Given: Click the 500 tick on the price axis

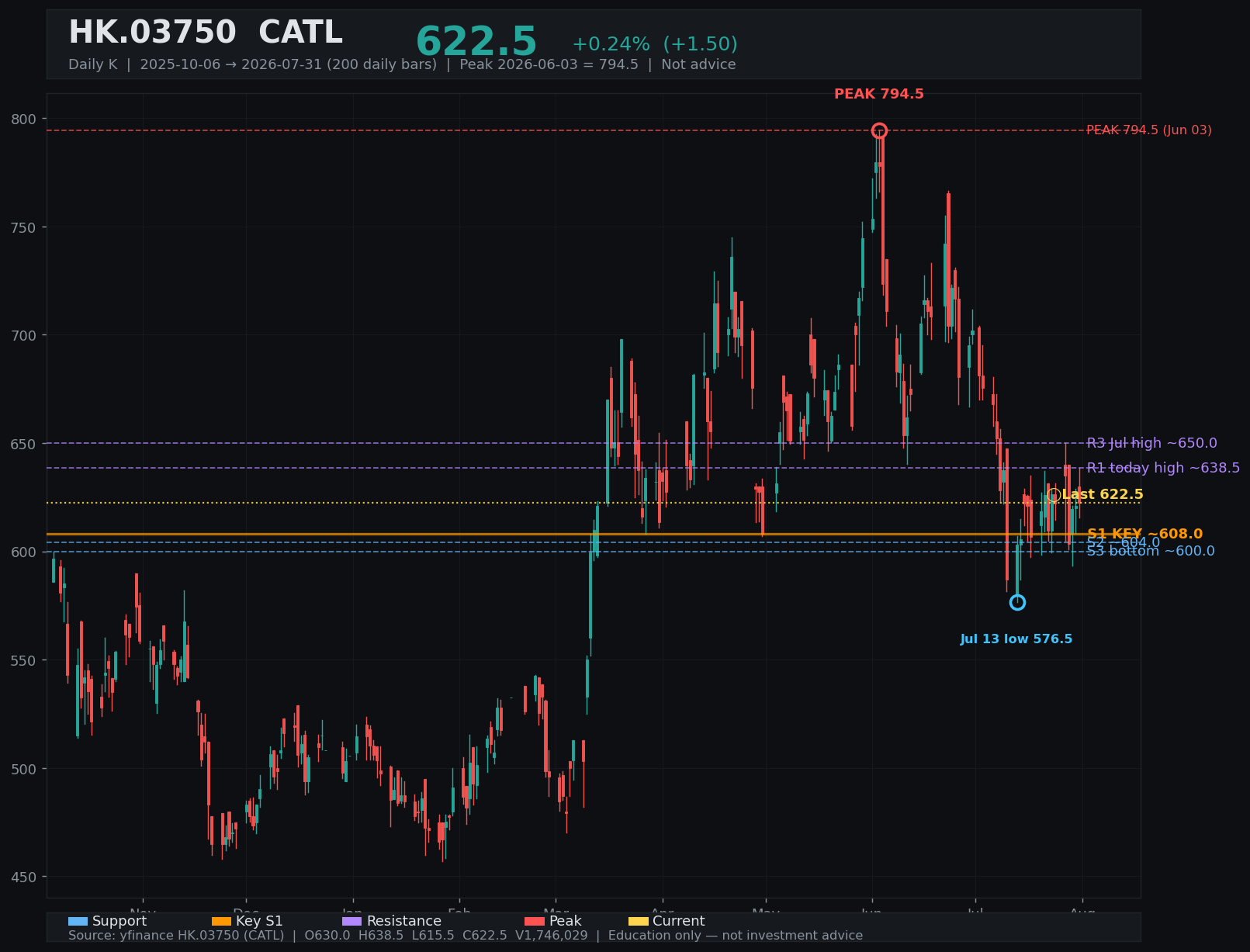Looking at the screenshot, I should tap(24, 769).
